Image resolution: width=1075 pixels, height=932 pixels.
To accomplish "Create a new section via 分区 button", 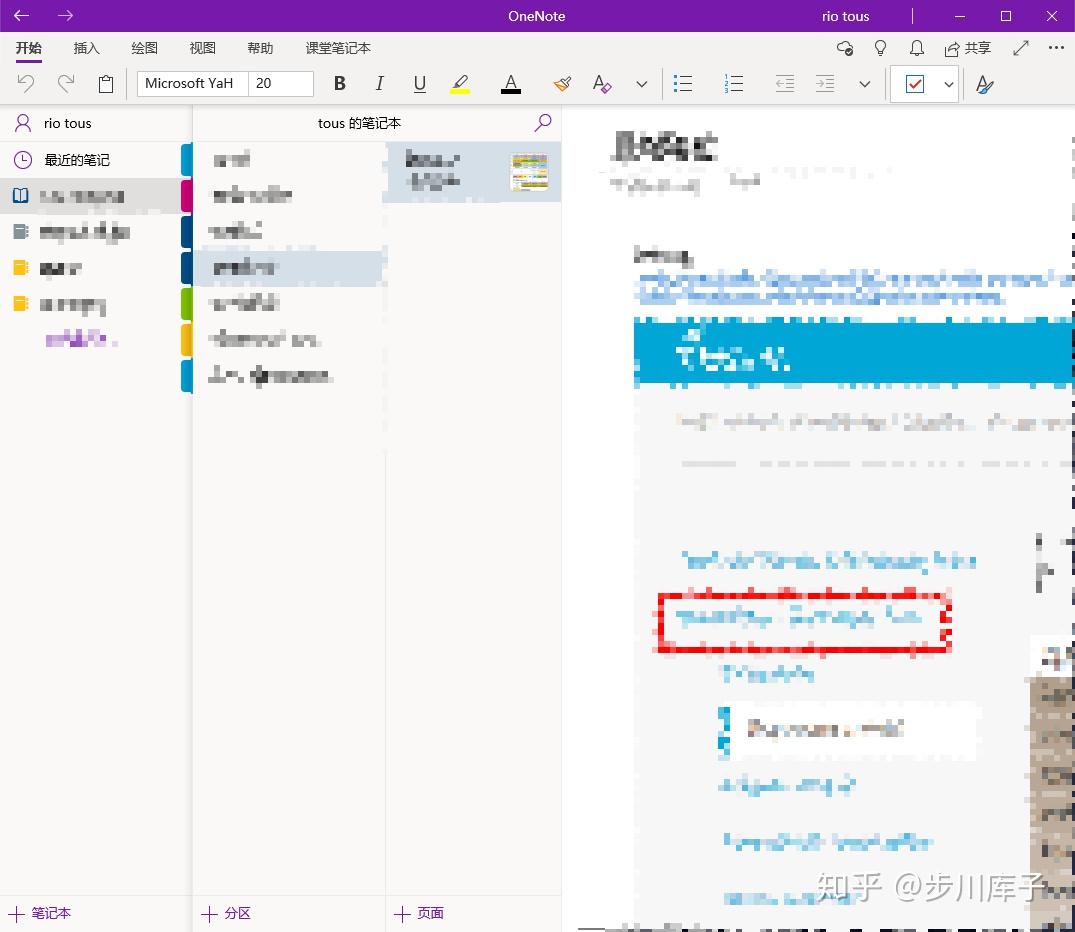I will 226,913.
